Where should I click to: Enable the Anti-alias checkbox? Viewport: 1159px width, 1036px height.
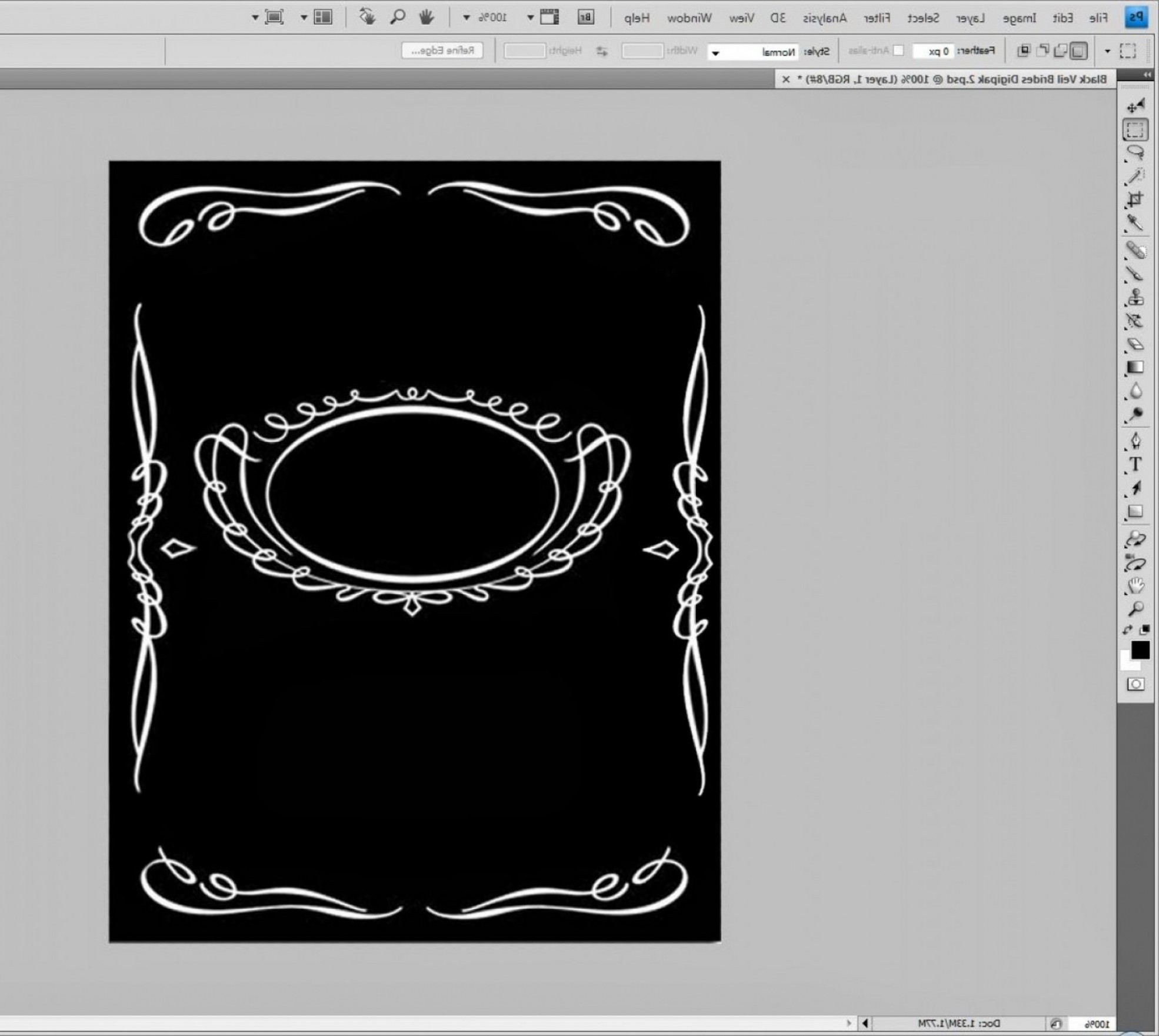(x=898, y=51)
